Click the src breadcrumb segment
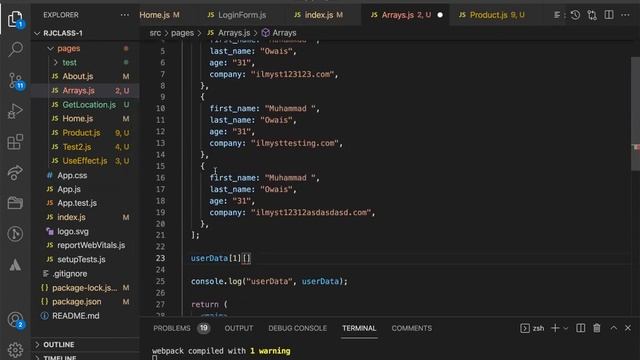The width and height of the screenshot is (640, 360). [155, 33]
